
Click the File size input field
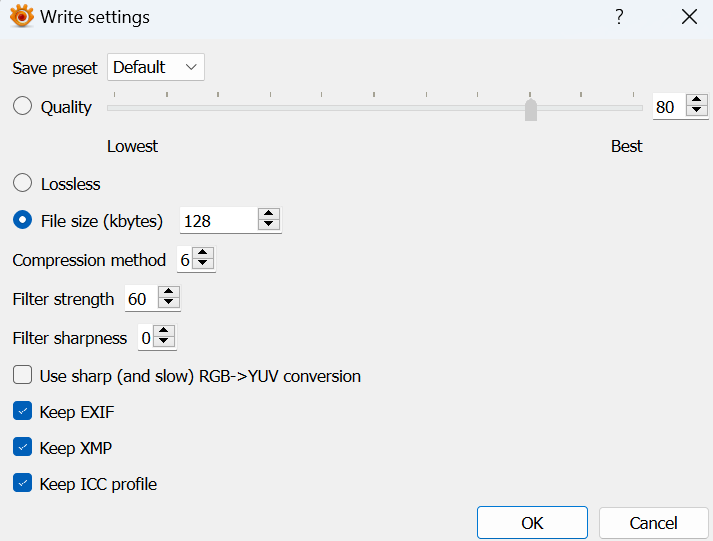[x=217, y=221]
